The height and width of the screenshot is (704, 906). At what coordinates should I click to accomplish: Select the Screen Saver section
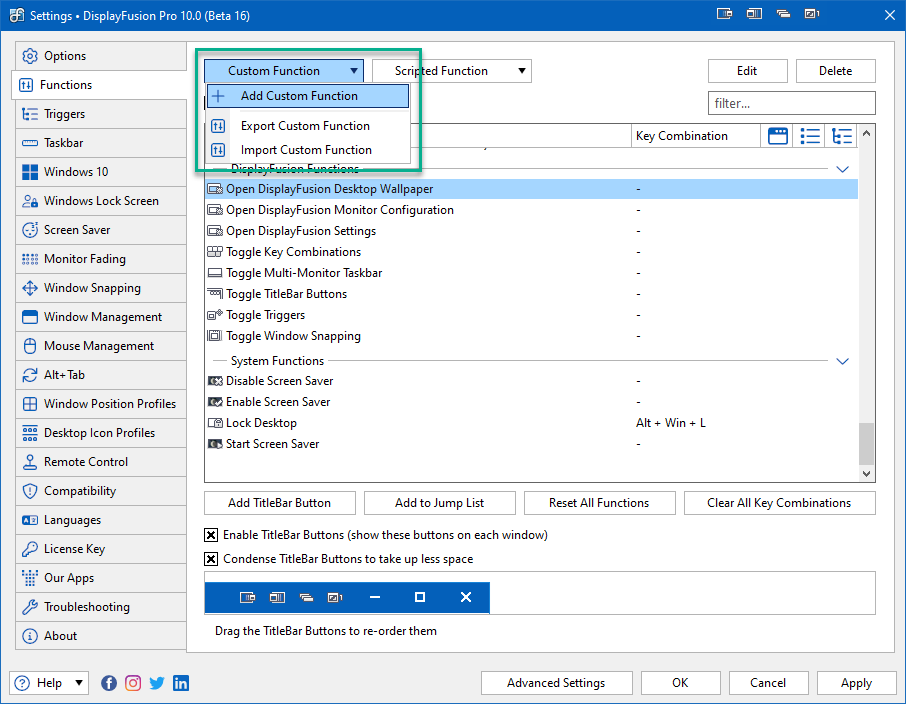[x=101, y=229]
